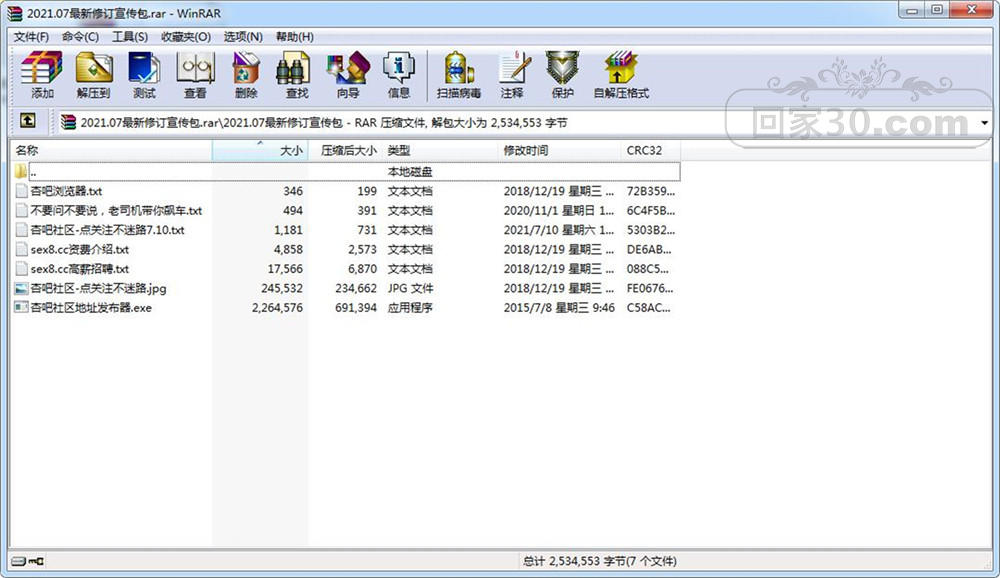Select file 杏吧浏览器.txt
The width and height of the screenshot is (1000, 578).
tap(66, 191)
